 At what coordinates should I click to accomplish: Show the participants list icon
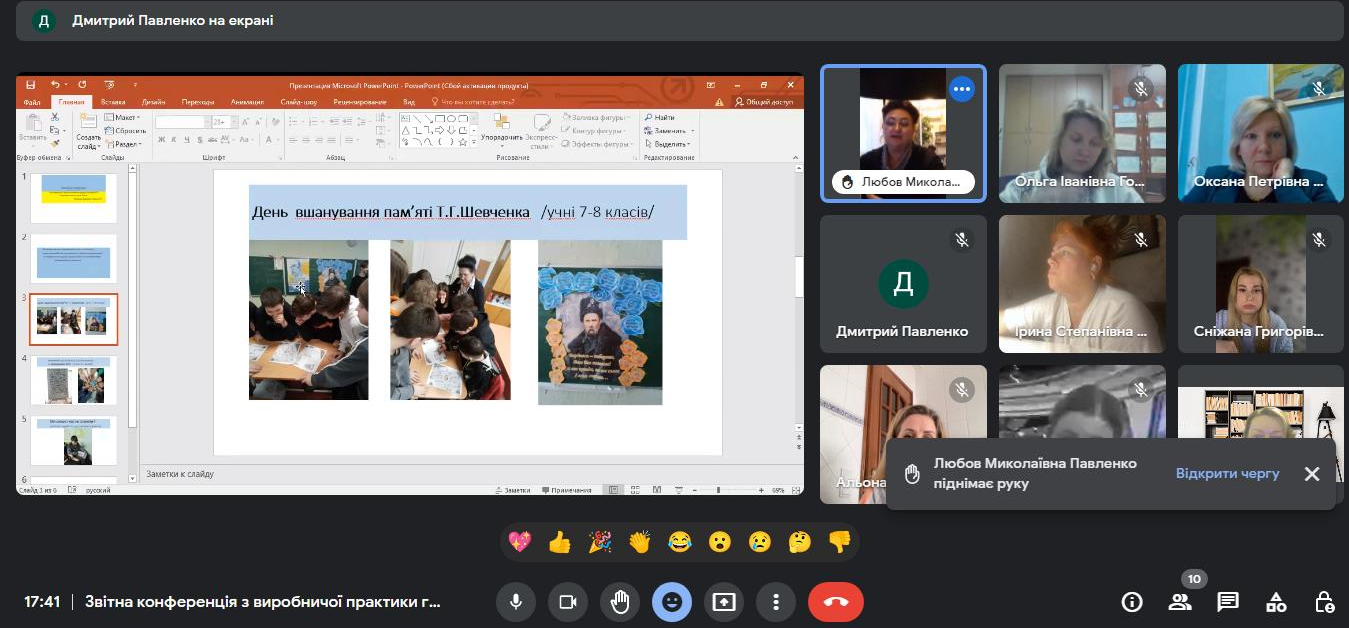(x=1180, y=602)
